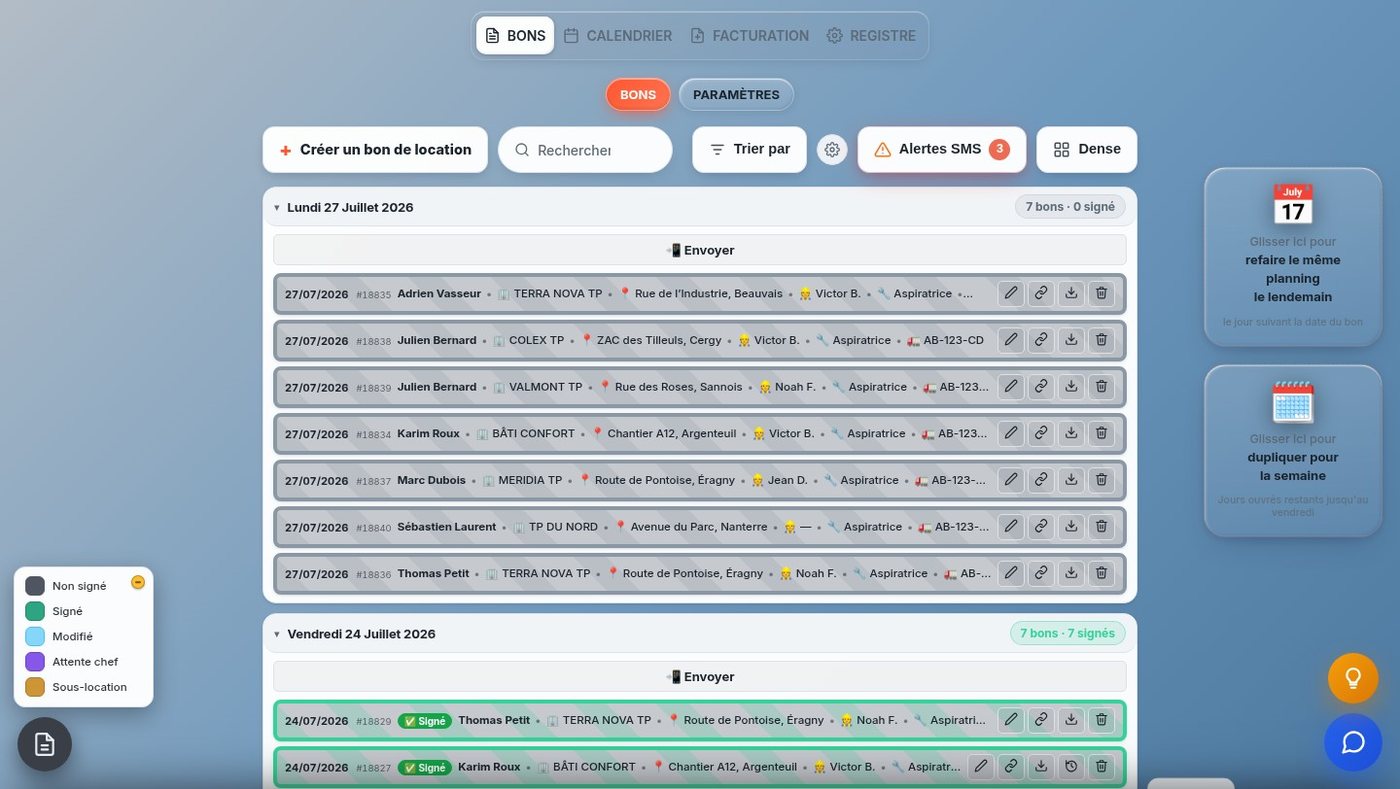Image resolution: width=1400 pixels, height=789 pixels.
Task: Click the dark document button at bottom left
Action: pyautogui.click(x=44, y=744)
